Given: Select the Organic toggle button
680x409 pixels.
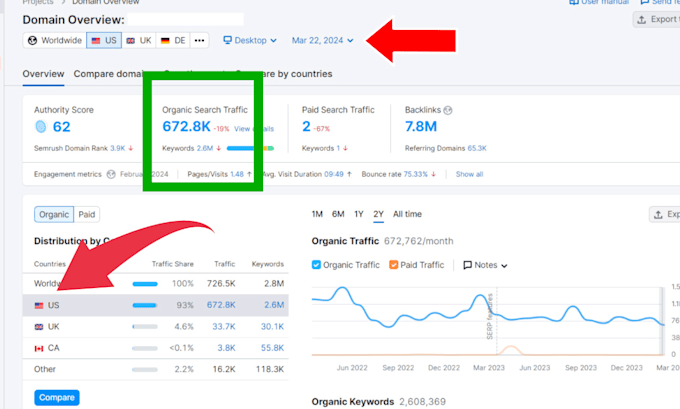Looking at the screenshot, I should click(x=54, y=215).
